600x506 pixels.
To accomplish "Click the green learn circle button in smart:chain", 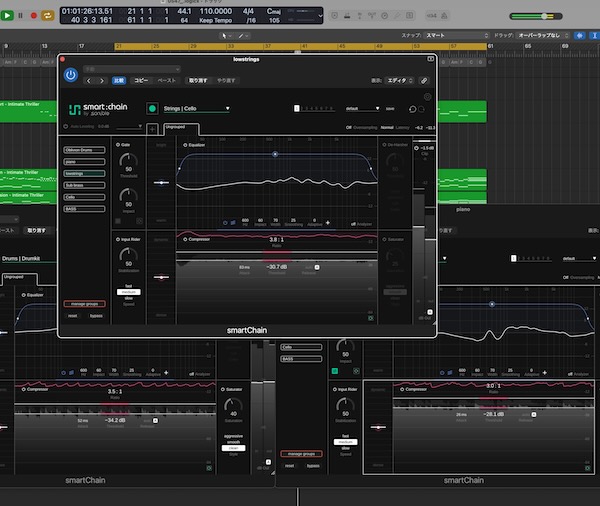I will (152, 109).
